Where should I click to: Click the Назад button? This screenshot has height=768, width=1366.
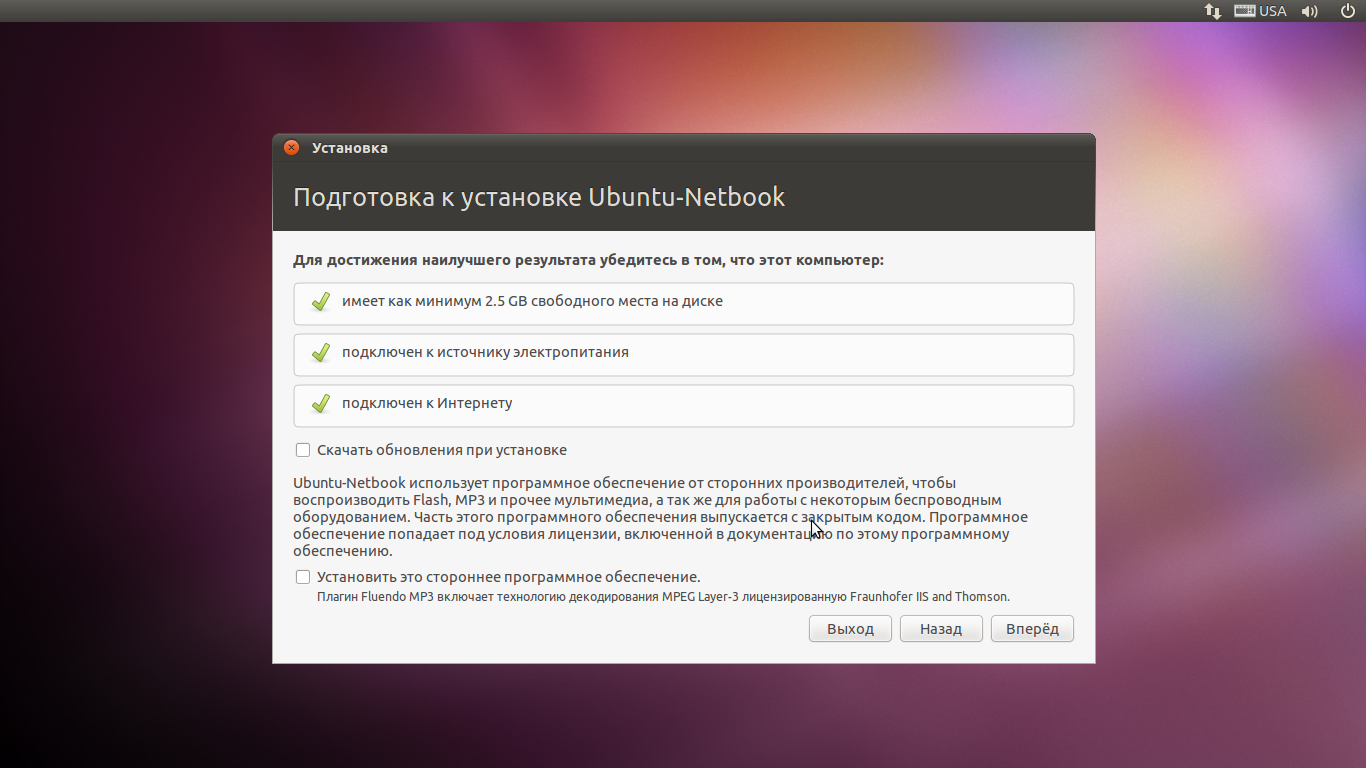pyautogui.click(x=941, y=629)
